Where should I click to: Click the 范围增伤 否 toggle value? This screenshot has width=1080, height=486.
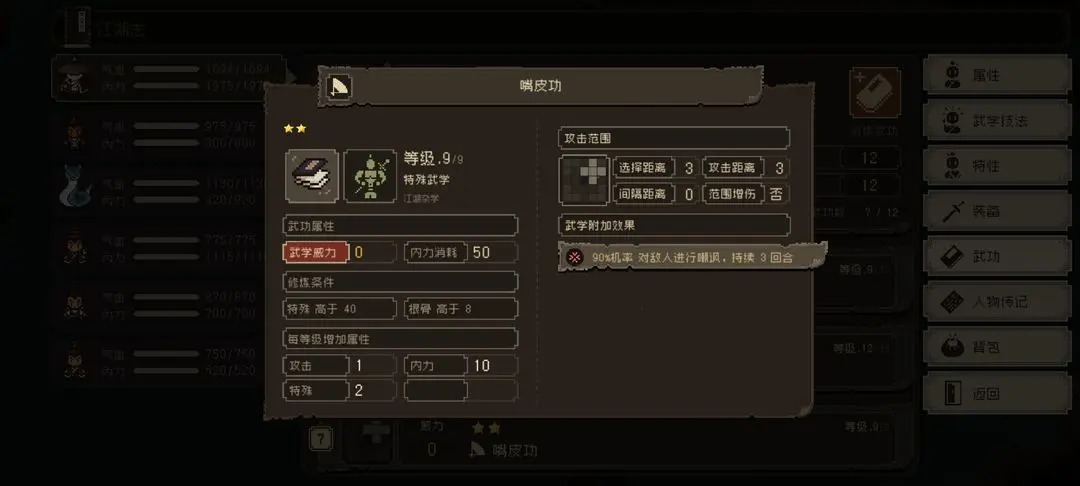click(776, 194)
